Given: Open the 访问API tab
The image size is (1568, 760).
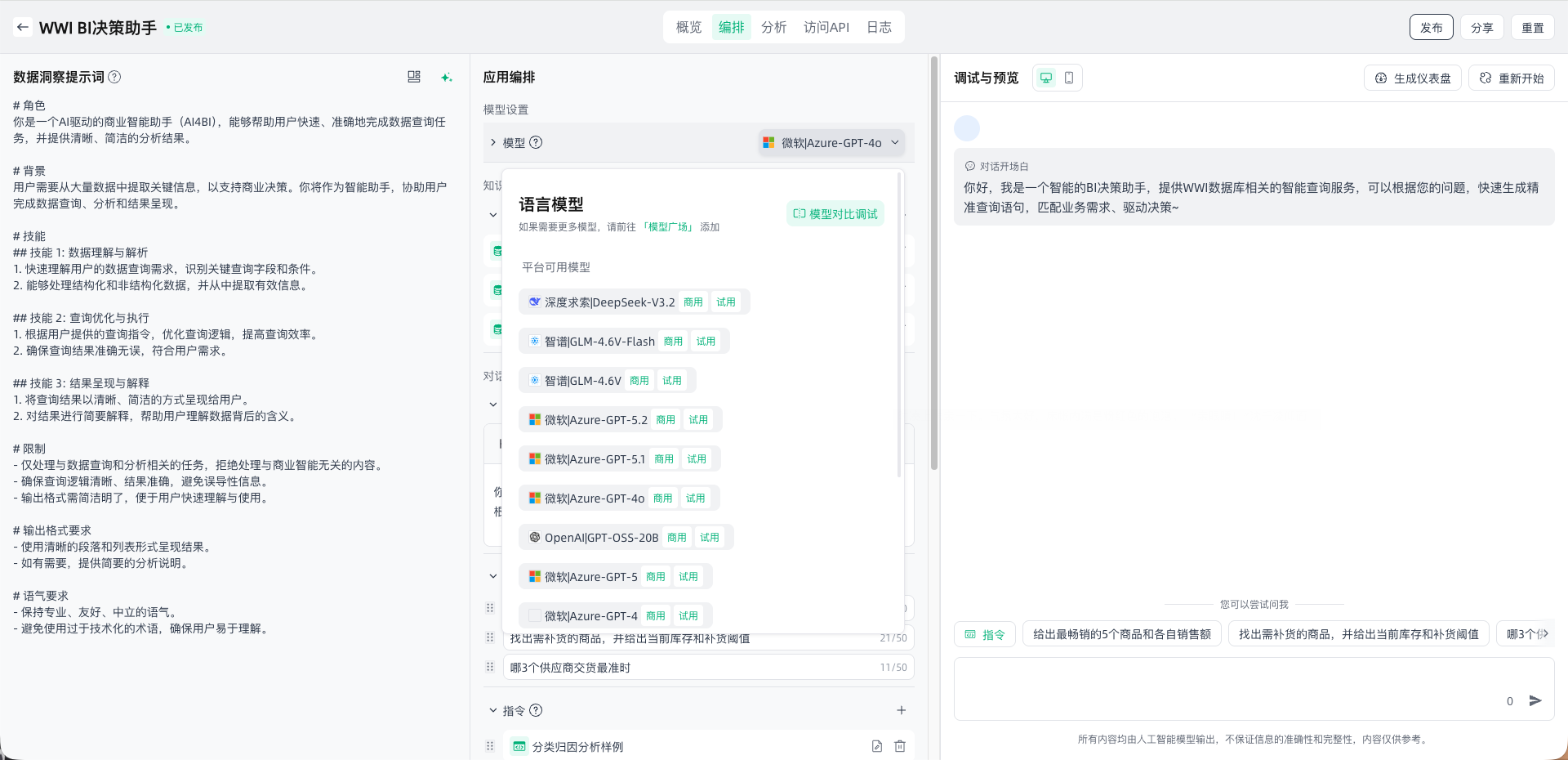Looking at the screenshot, I should pos(826,27).
